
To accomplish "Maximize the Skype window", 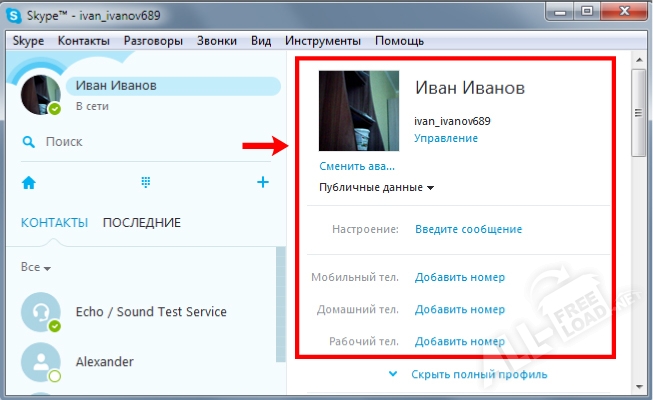I will pos(587,12).
